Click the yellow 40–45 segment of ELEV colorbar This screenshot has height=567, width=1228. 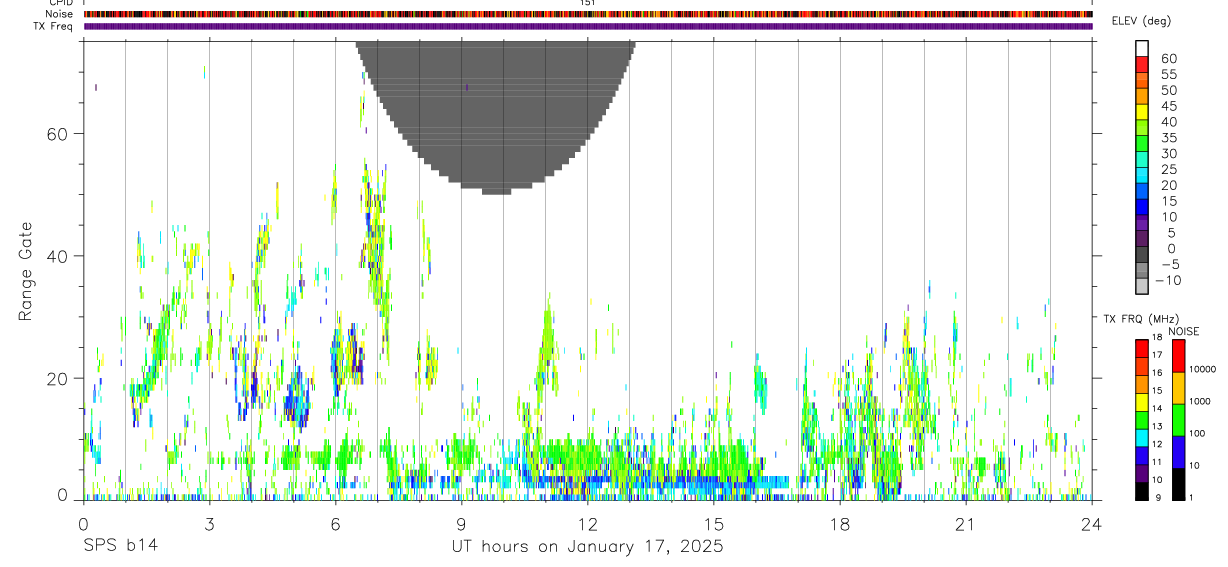pyautogui.click(x=1142, y=112)
